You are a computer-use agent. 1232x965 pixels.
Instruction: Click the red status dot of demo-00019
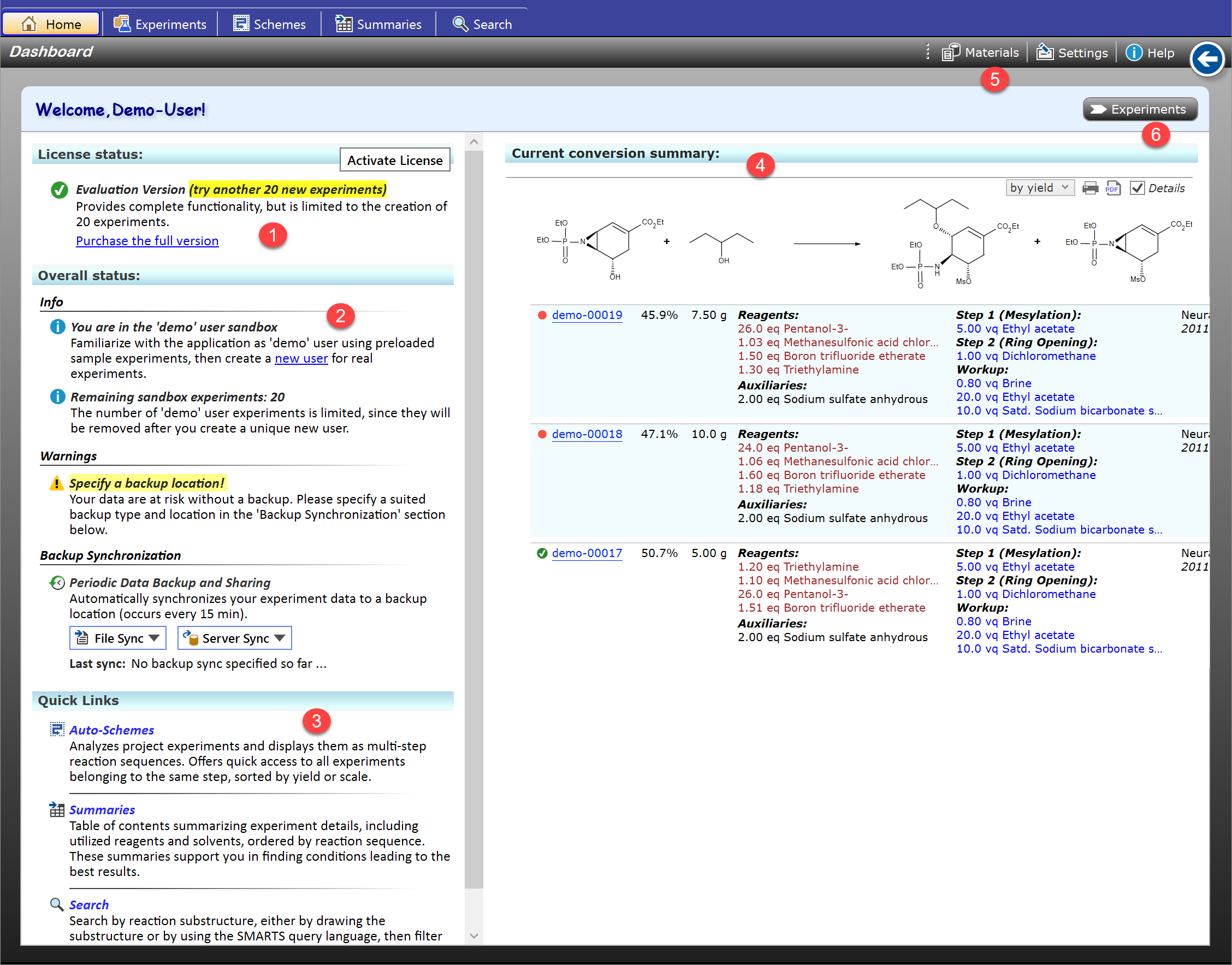[x=542, y=315]
